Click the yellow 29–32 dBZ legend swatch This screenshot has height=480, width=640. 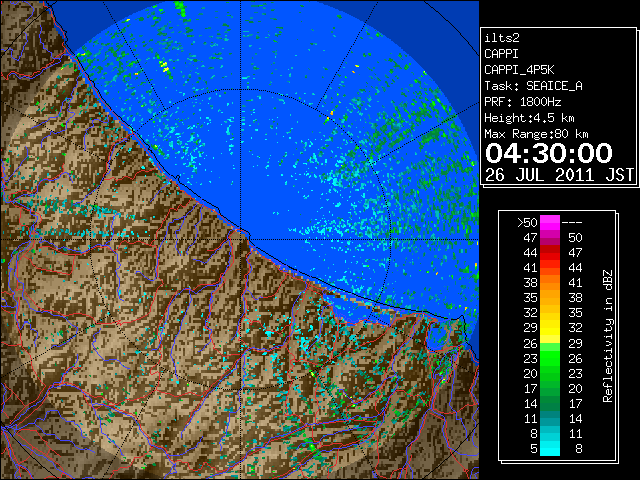coord(550,328)
